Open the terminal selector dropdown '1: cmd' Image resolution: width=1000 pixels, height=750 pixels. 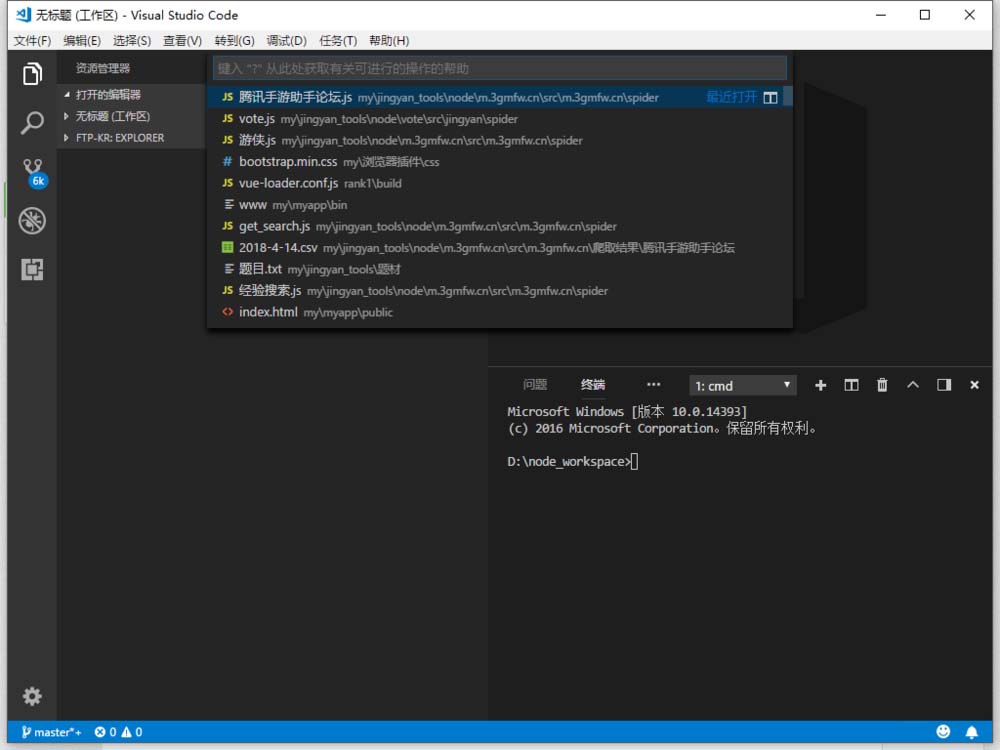[742, 385]
